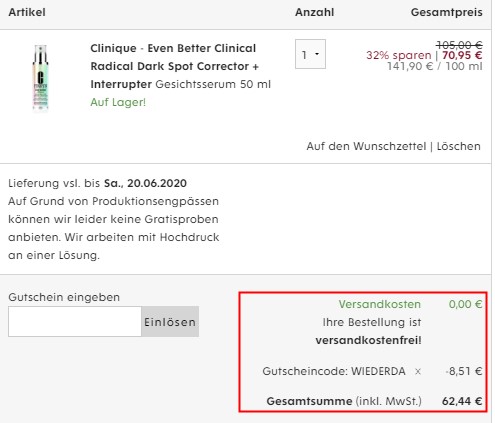Remove the WIEDERDA coupon code with the x icon
This screenshot has height=423, width=495.
[x=418, y=371]
